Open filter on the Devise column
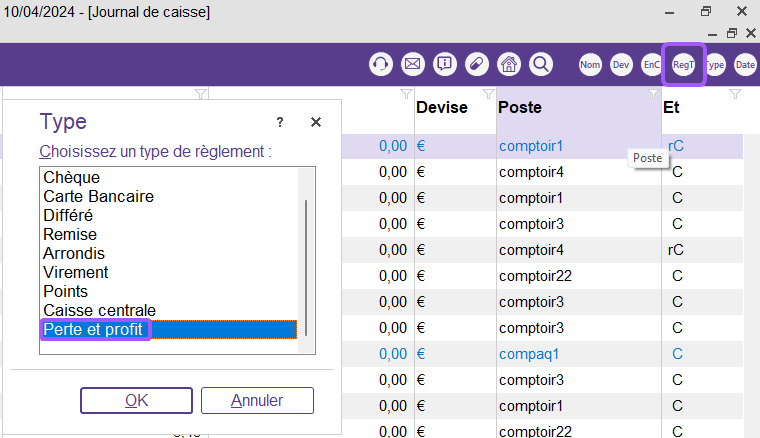Viewport: 760px width, 438px height. [487, 94]
